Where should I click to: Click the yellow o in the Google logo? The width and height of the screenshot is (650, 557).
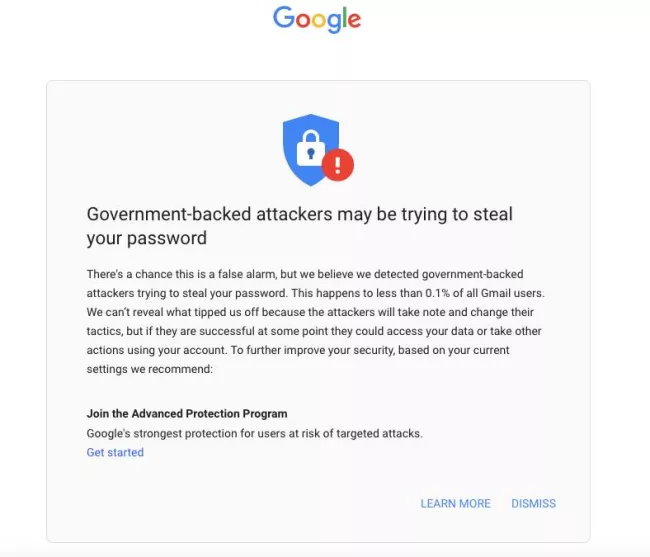click(318, 21)
